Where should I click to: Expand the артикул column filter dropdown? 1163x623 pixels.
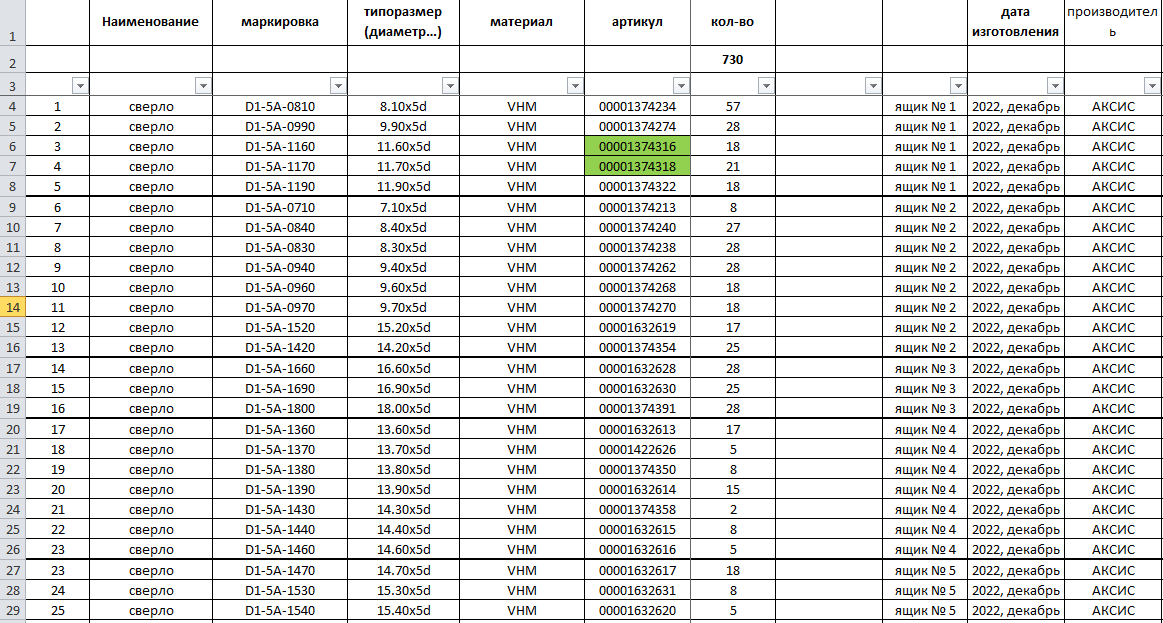click(681, 86)
